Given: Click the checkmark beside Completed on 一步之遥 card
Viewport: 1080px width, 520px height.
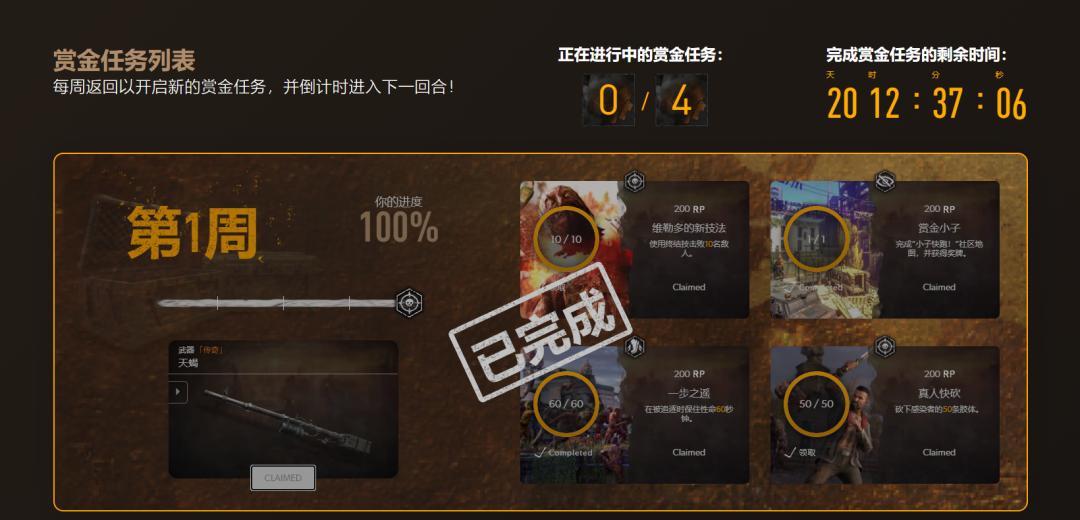Looking at the screenshot, I should 541,453.
